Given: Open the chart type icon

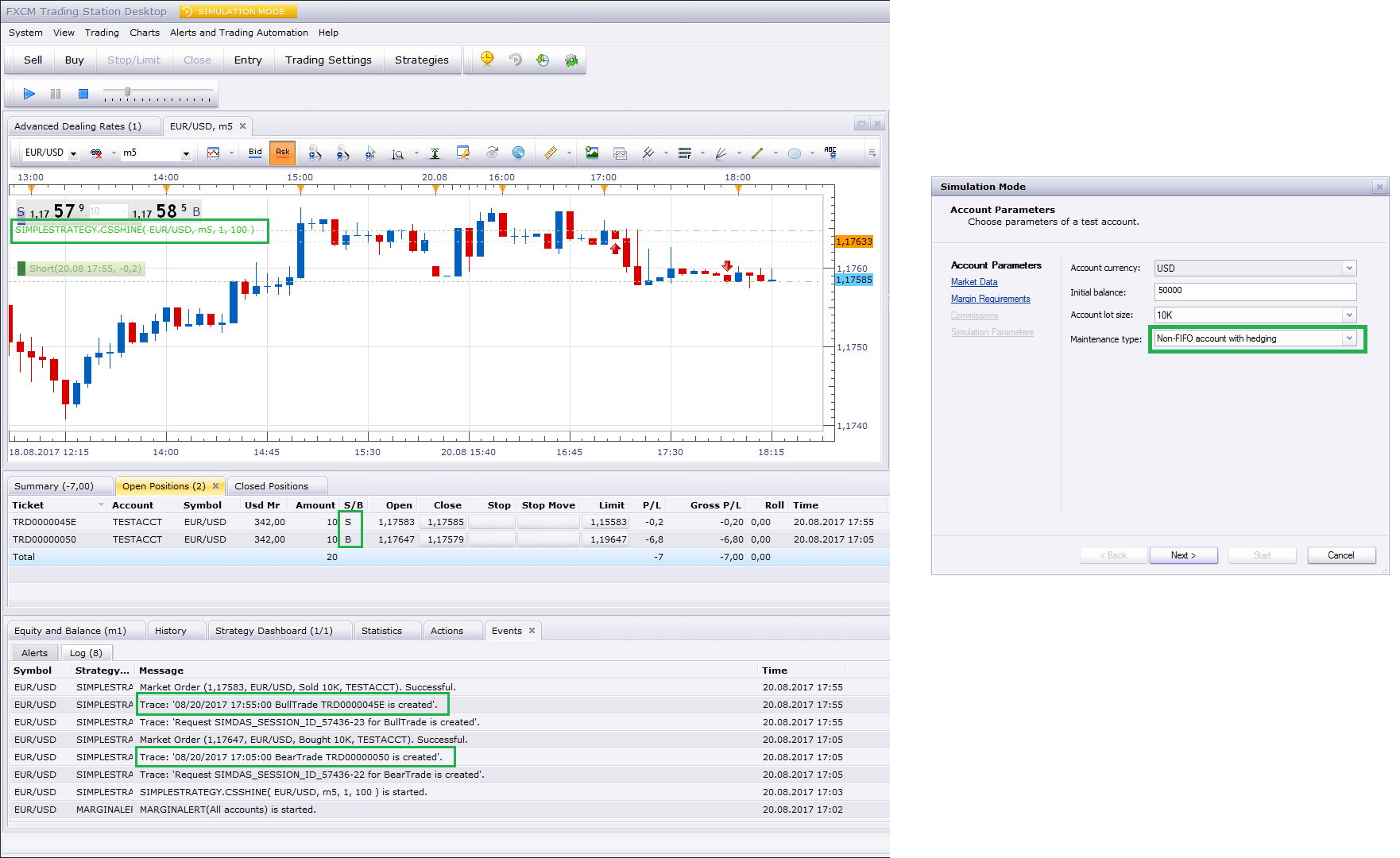Looking at the screenshot, I should [213, 153].
